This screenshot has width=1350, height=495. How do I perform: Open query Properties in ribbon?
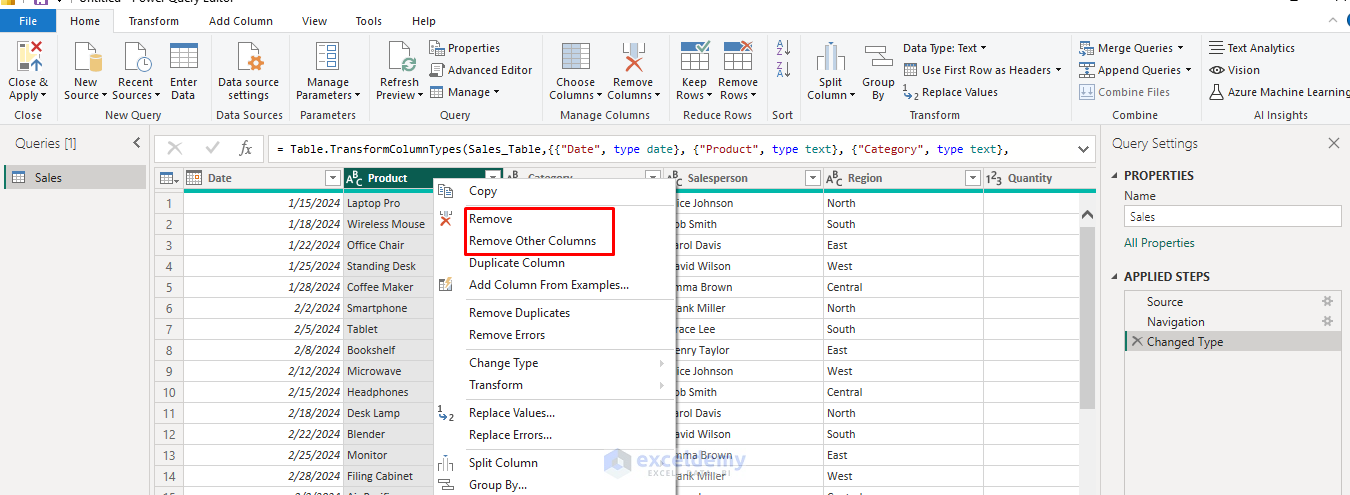(465, 48)
